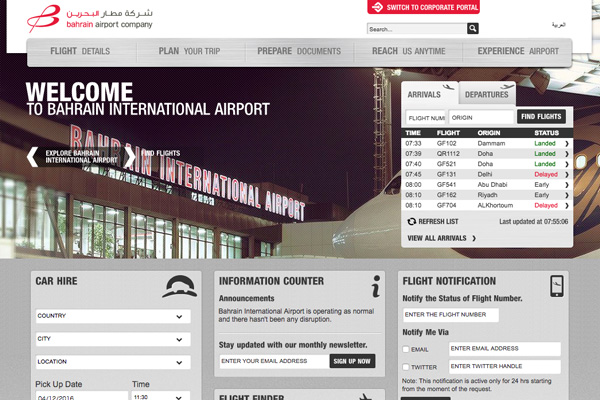Screen dimensions: 600x400
Task: Click the 'Delhi' origin cell
Action: 485,174
